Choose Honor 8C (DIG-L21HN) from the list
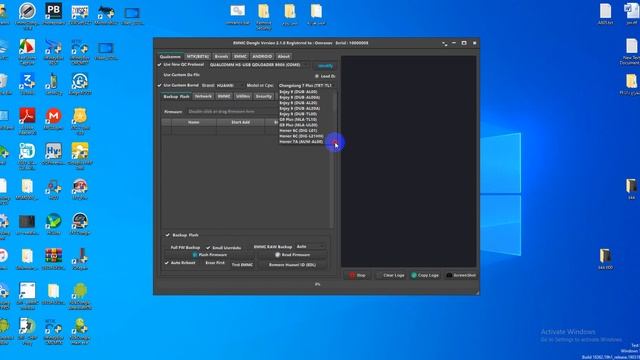The height and width of the screenshot is (360, 640). point(301,136)
